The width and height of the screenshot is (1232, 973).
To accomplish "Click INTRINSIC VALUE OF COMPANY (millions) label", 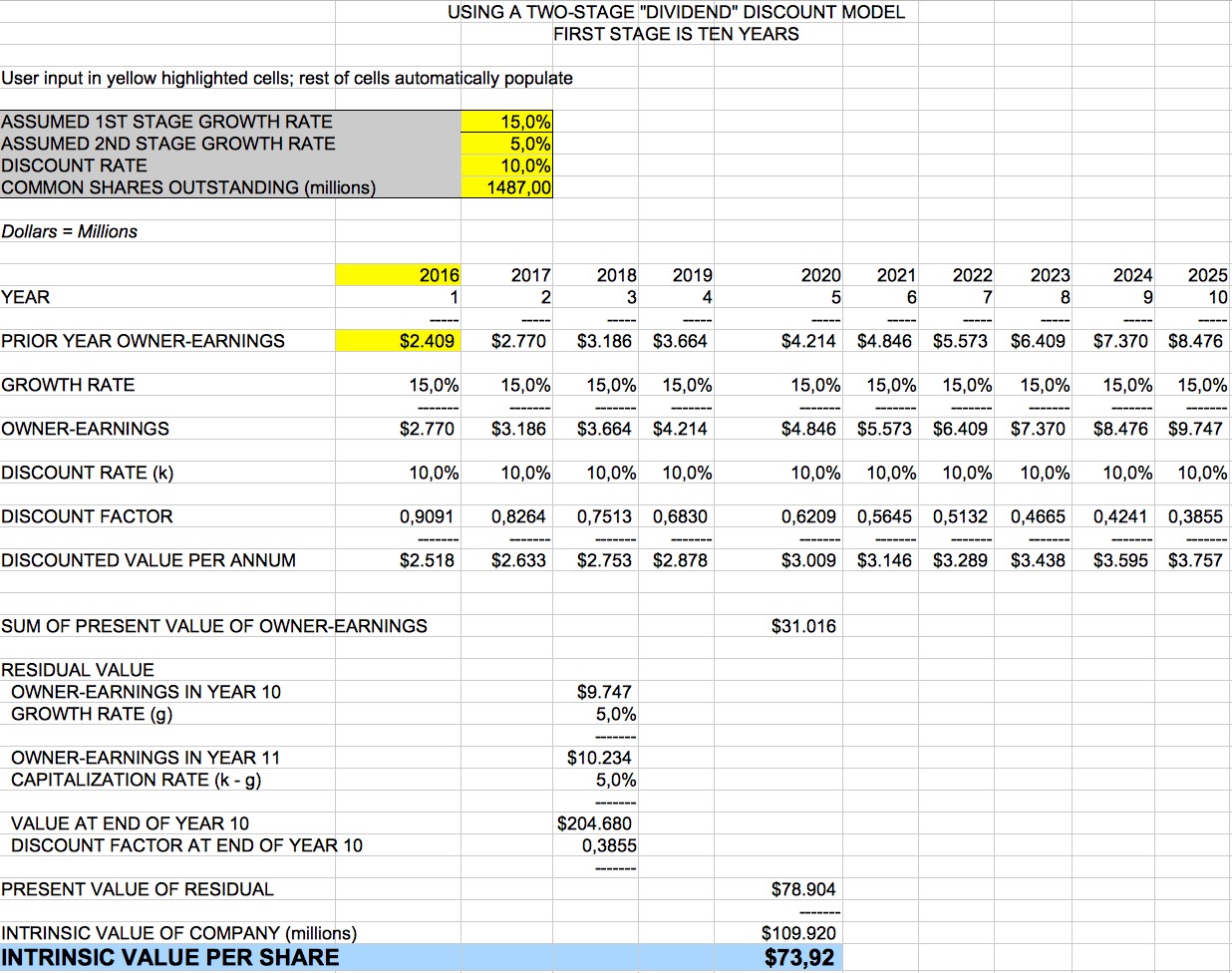I will click(x=179, y=933).
